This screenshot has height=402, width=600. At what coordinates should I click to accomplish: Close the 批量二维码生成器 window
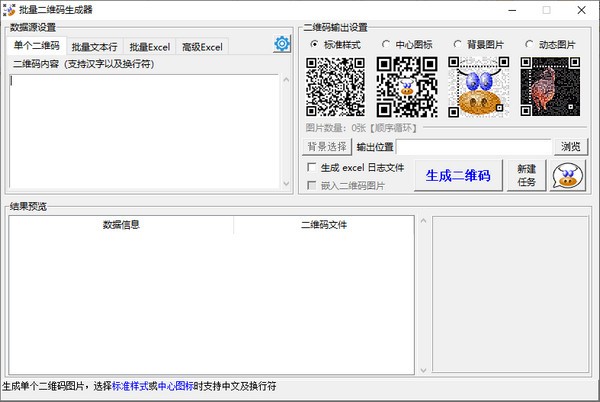(x=582, y=10)
